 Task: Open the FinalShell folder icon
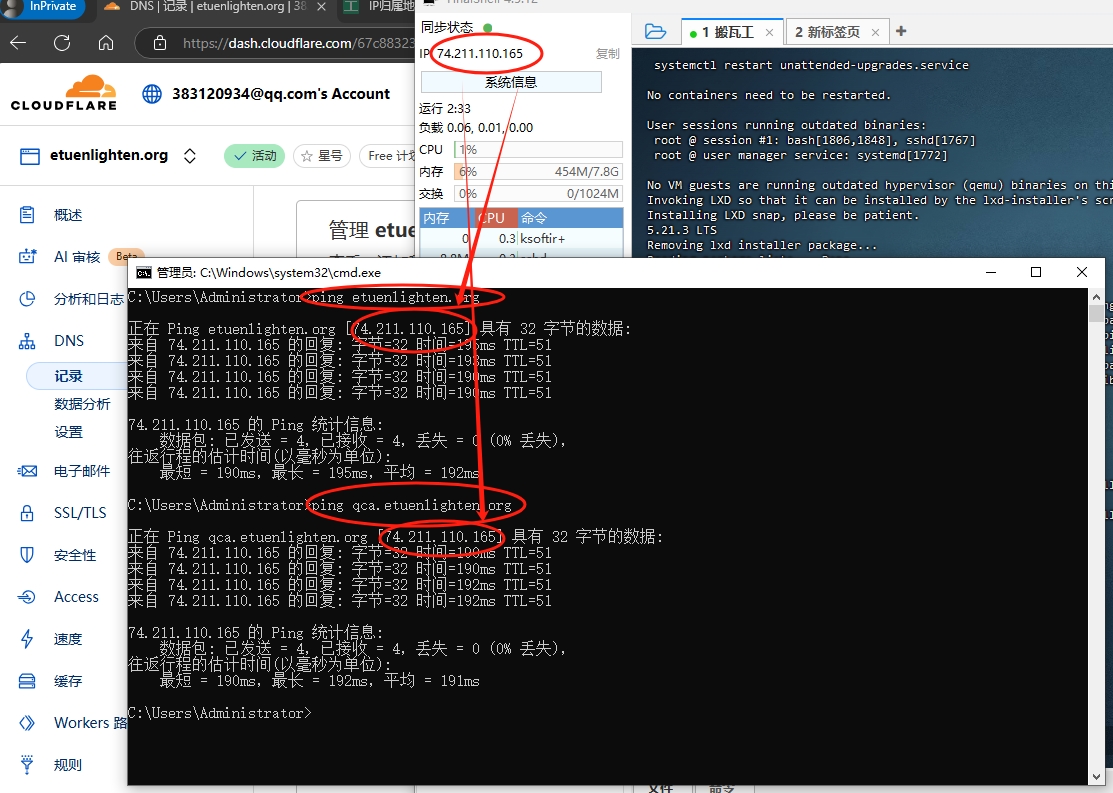(655, 31)
